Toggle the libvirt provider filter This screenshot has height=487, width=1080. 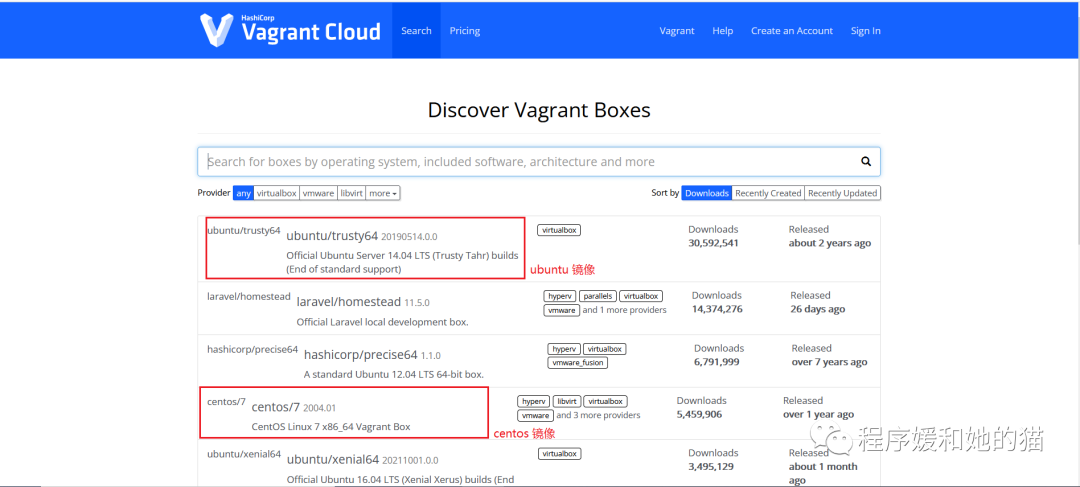[x=351, y=194]
